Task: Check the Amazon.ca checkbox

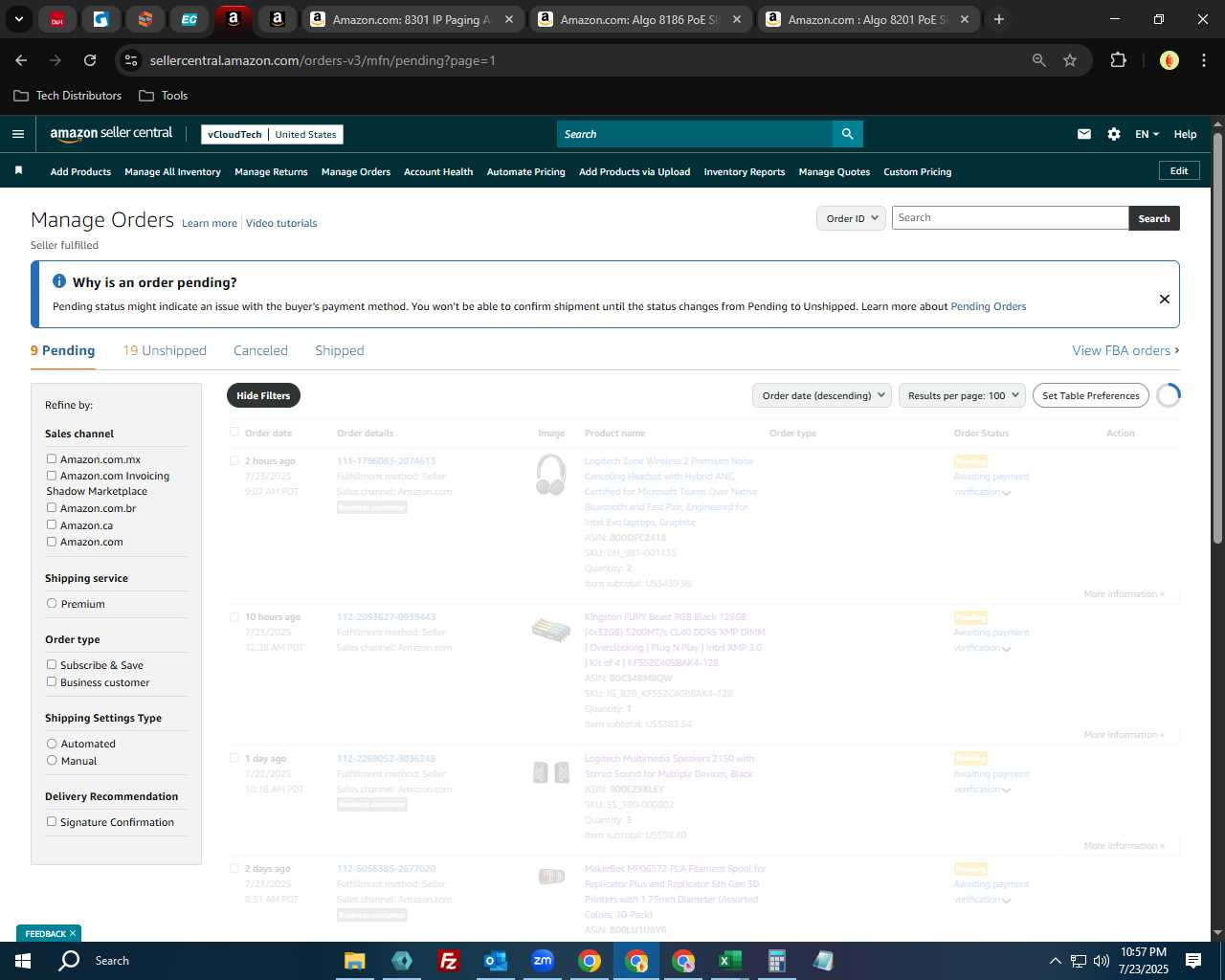Action: (52, 524)
